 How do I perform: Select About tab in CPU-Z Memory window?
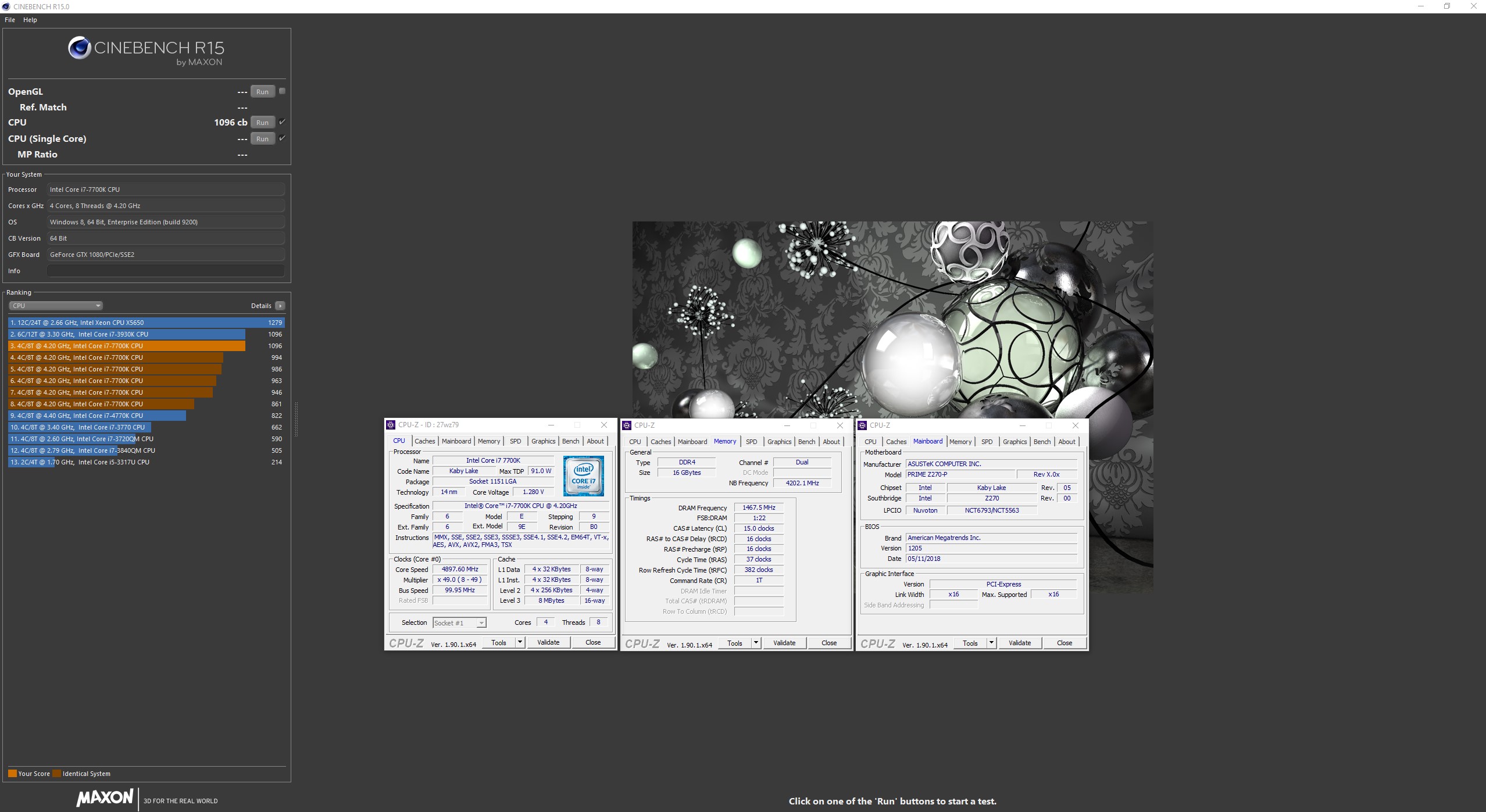831,442
